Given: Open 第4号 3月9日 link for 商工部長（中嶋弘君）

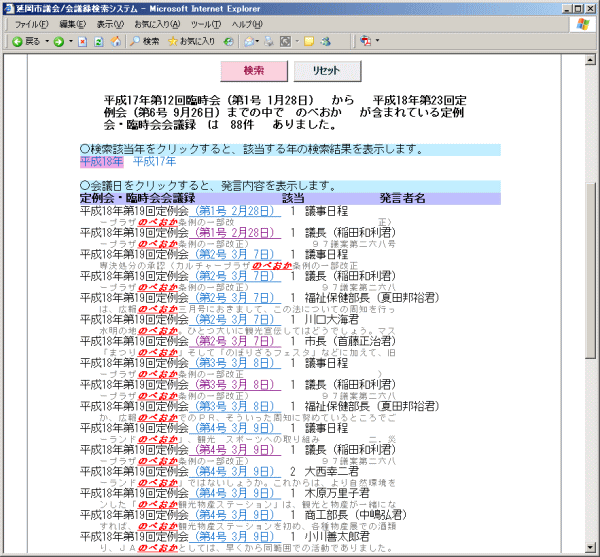Looking at the screenshot, I should coord(235,515).
